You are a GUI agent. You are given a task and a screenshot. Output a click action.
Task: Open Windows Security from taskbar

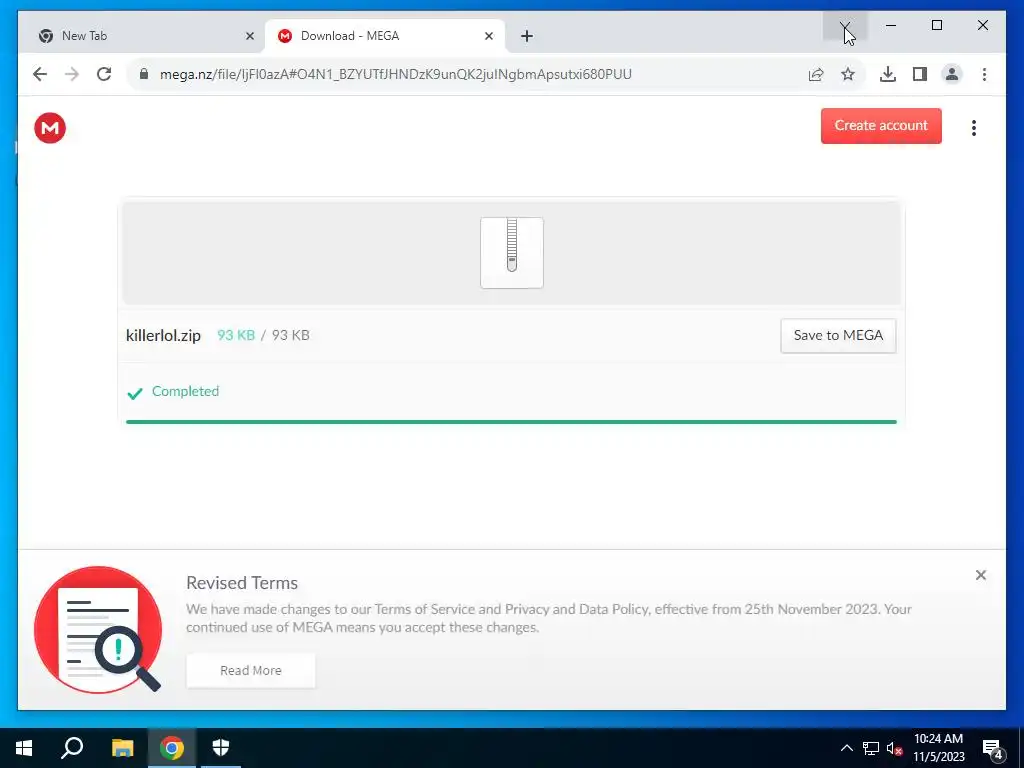click(x=221, y=748)
